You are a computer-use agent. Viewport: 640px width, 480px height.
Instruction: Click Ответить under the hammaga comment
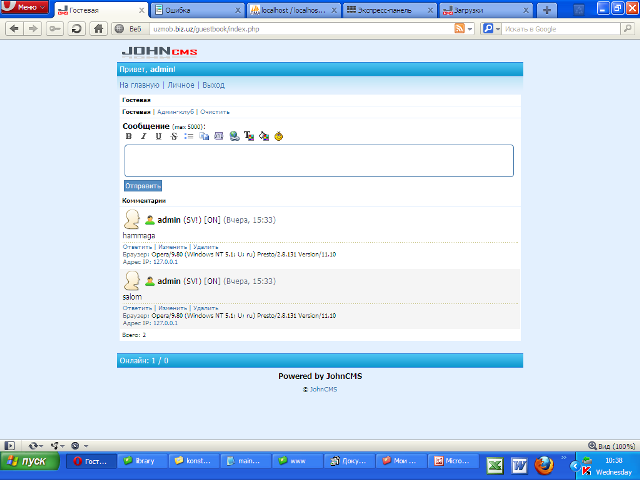pos(137,247)
